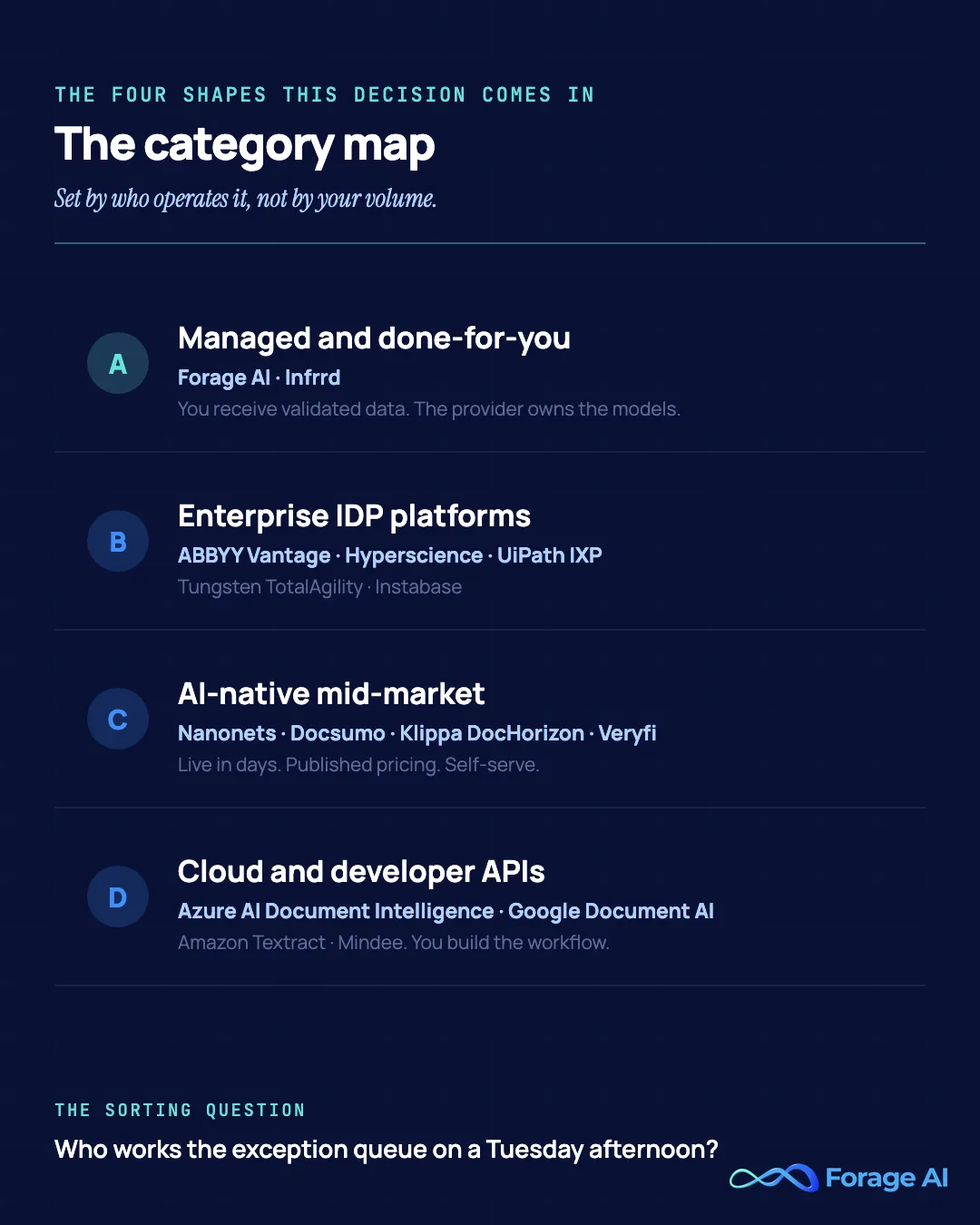Click 'THE SORTING QUESTION' label
Screen dimensions: 980x1225
[x=180, y=1110]
